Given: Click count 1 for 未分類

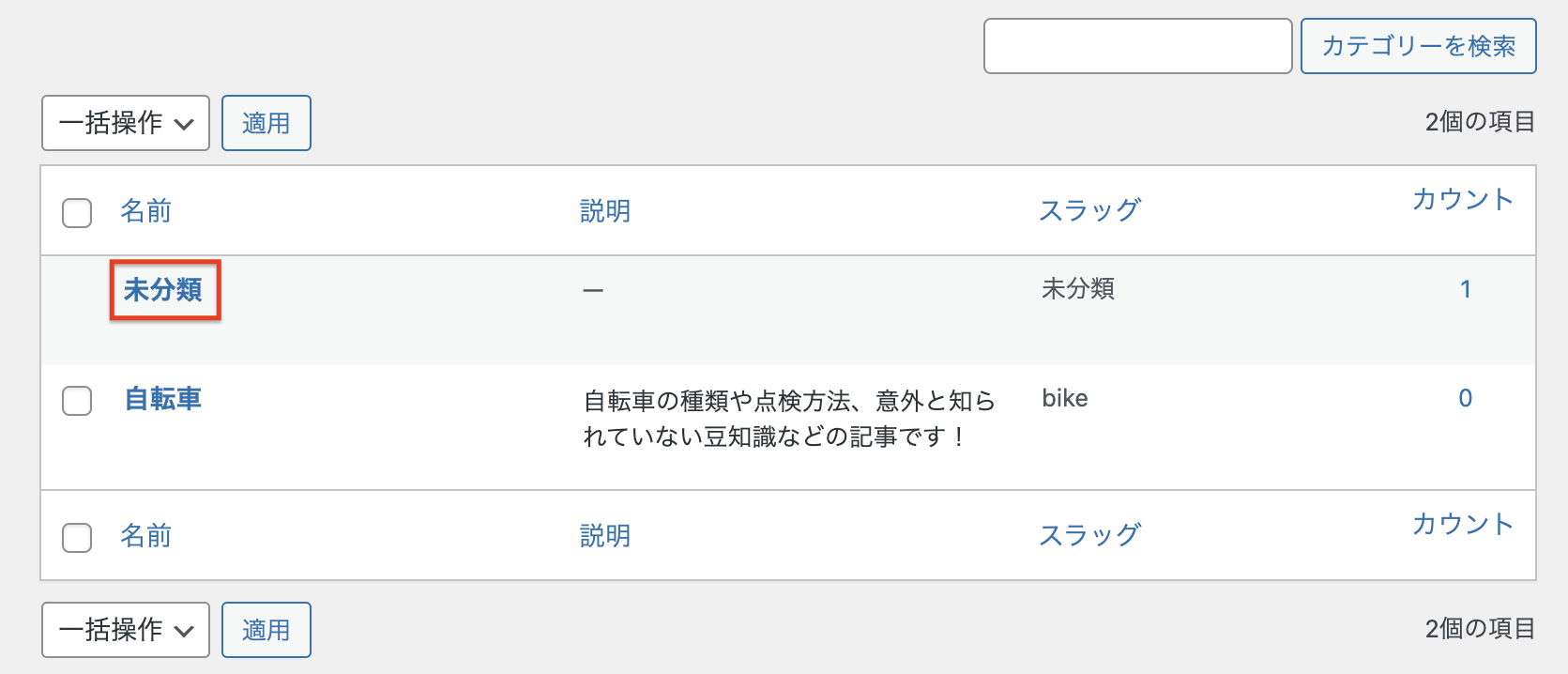Looking at the screenshot, I should 1465,289.
